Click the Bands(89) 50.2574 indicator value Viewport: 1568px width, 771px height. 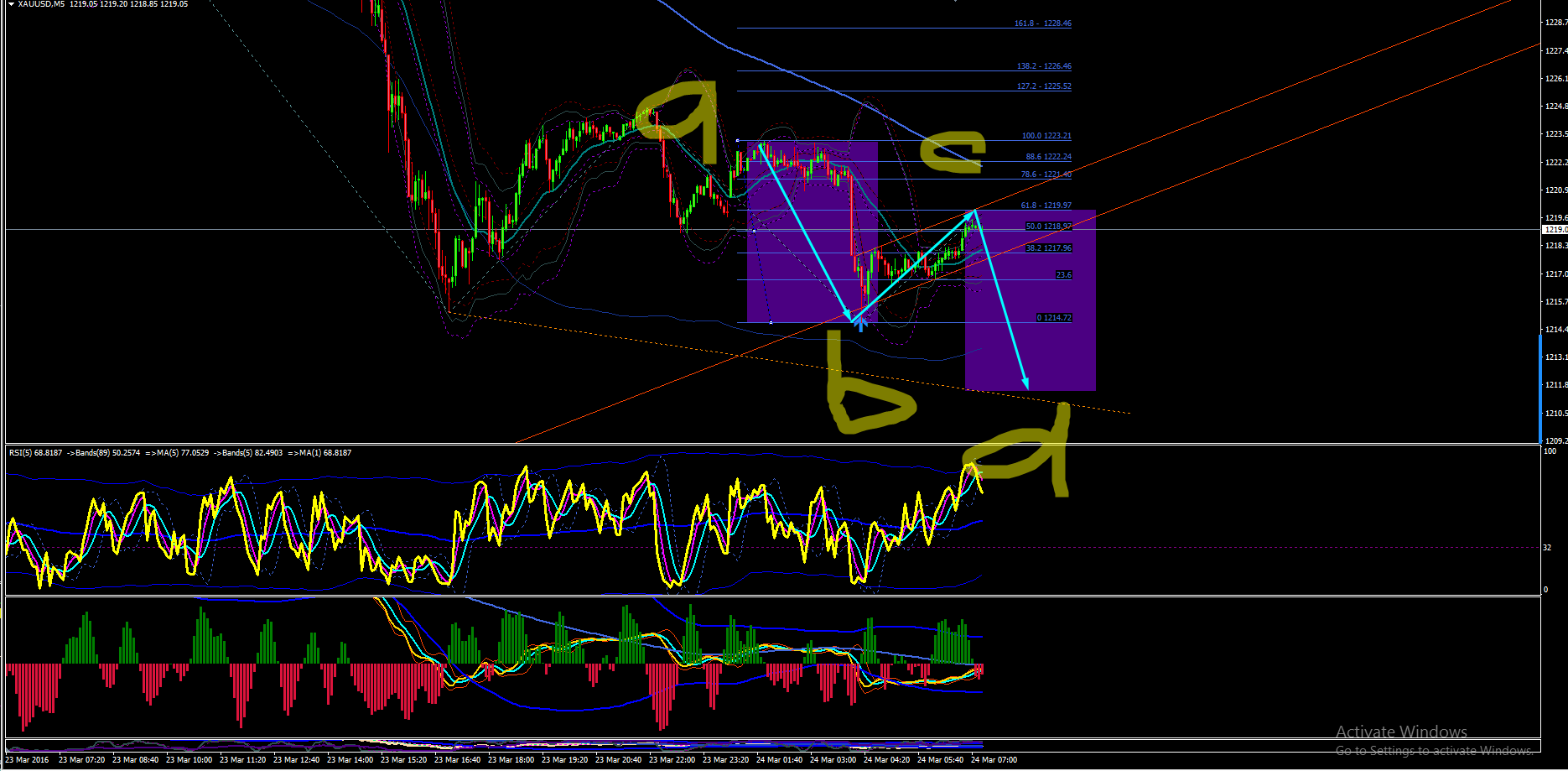pyautogui.click(x=103, y=453)
